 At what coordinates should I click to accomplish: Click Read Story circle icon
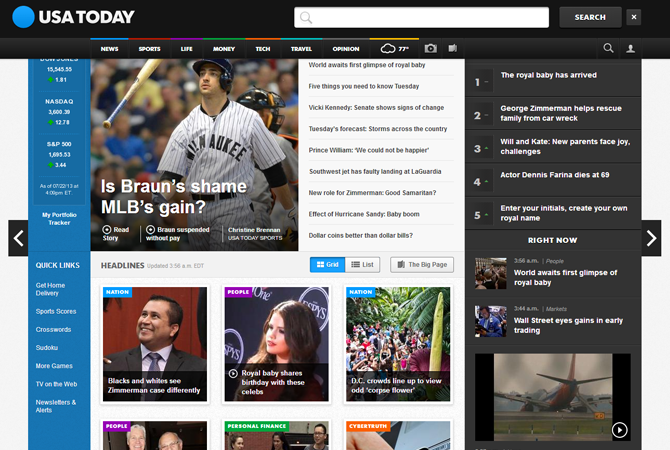107,229
